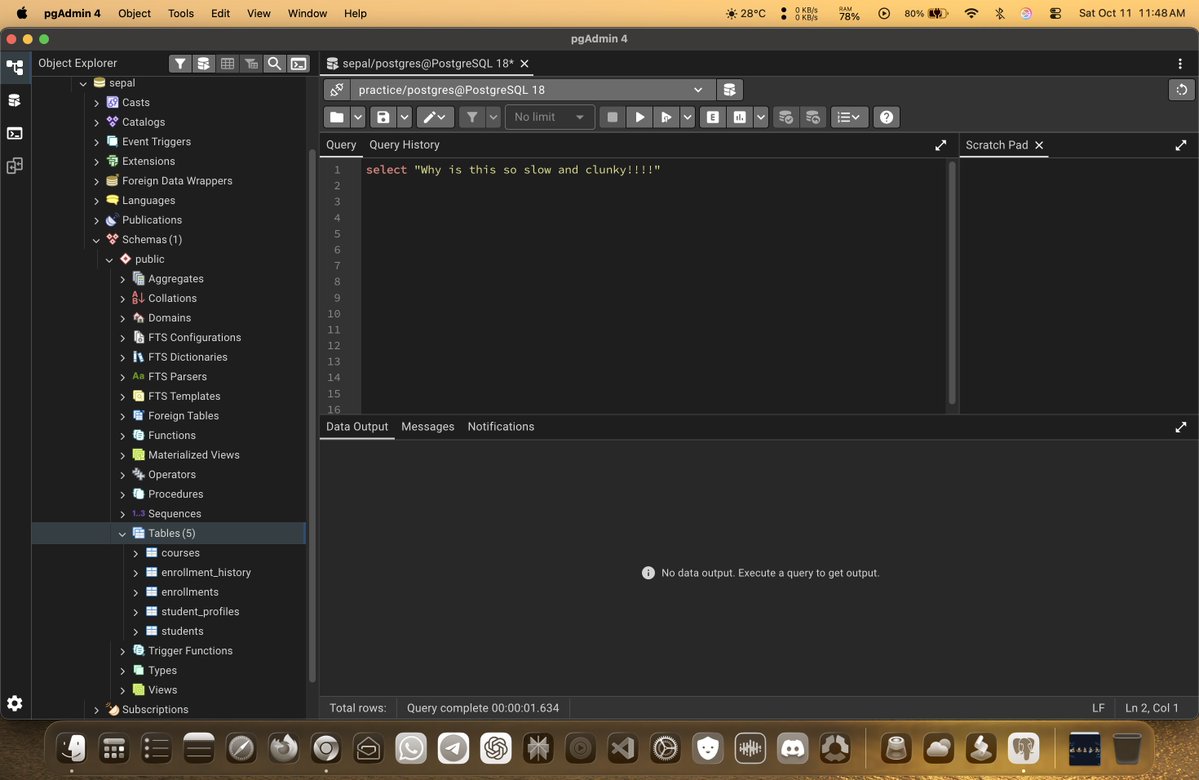Click the Rollback transaction icon
Image resolution: width=1199 pixels, height=780 pixels.
(x=813, y=117)
